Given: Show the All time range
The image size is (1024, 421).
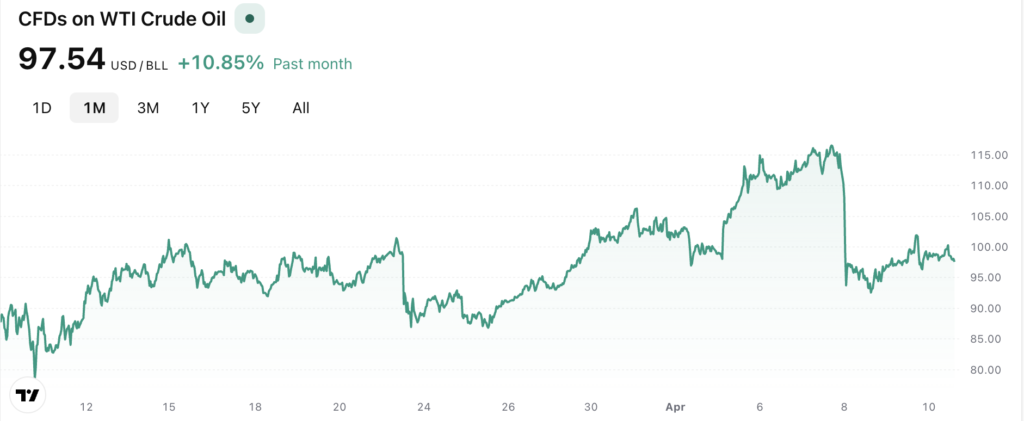Looking at the screenshot, I should [x=301, y=108].
